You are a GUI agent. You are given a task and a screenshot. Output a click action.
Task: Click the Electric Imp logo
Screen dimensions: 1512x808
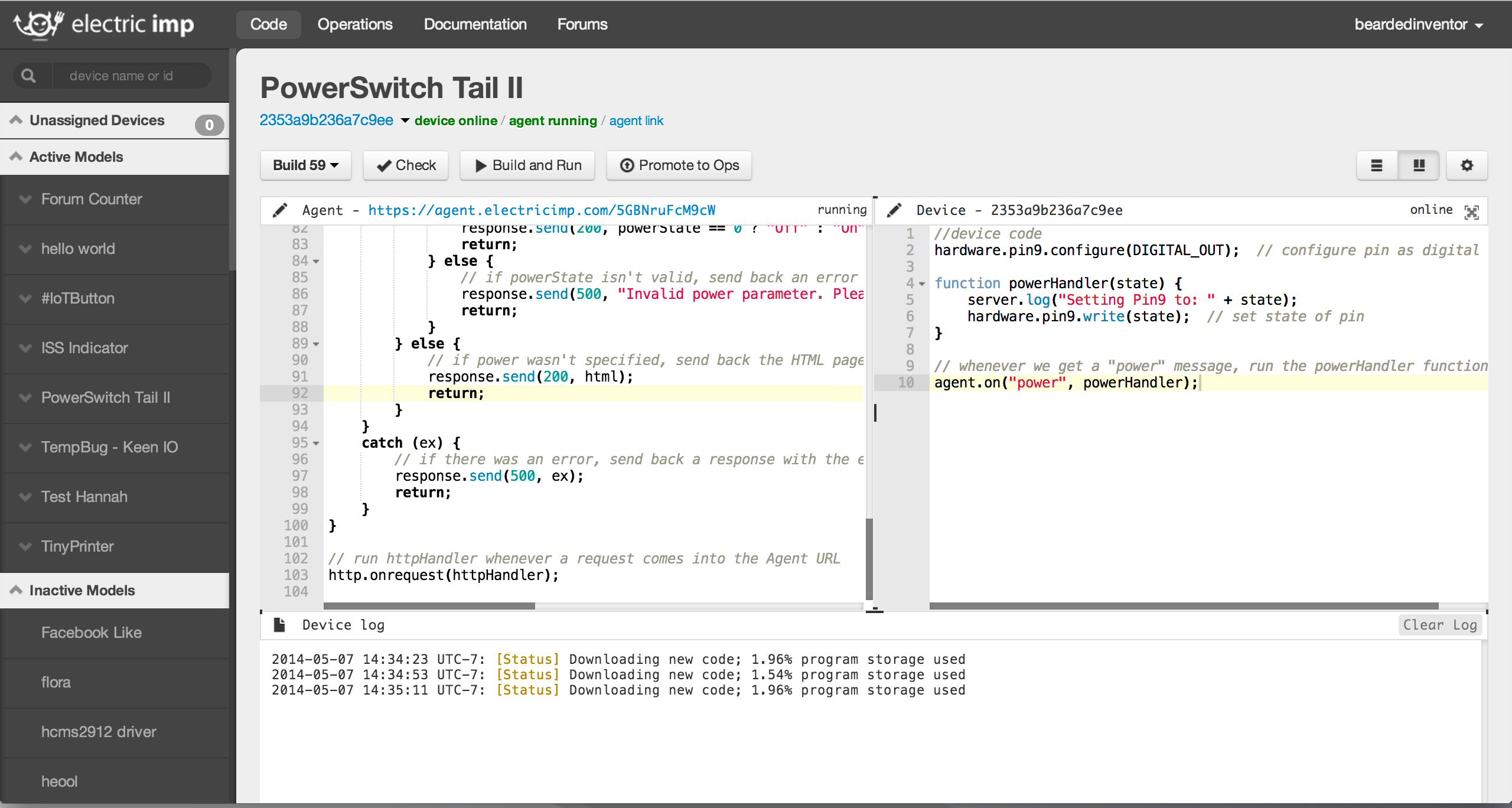pyautogui.click(x=104, y=24)
